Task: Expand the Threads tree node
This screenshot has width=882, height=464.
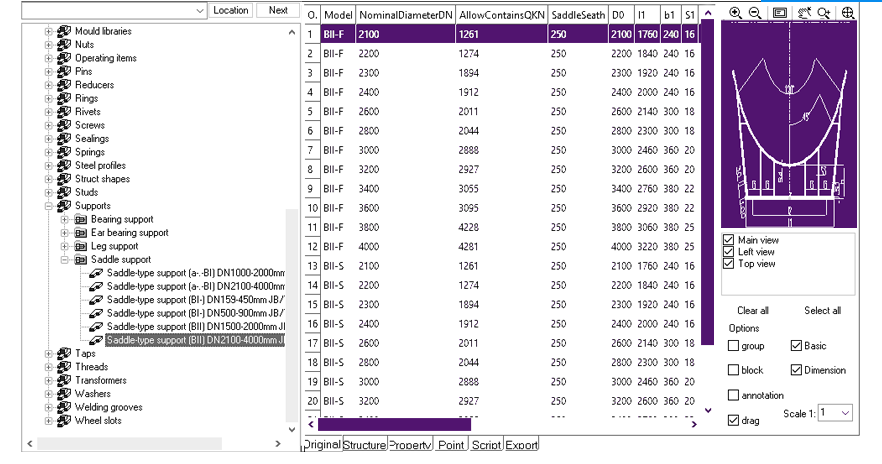Action: tap(49, 367)
